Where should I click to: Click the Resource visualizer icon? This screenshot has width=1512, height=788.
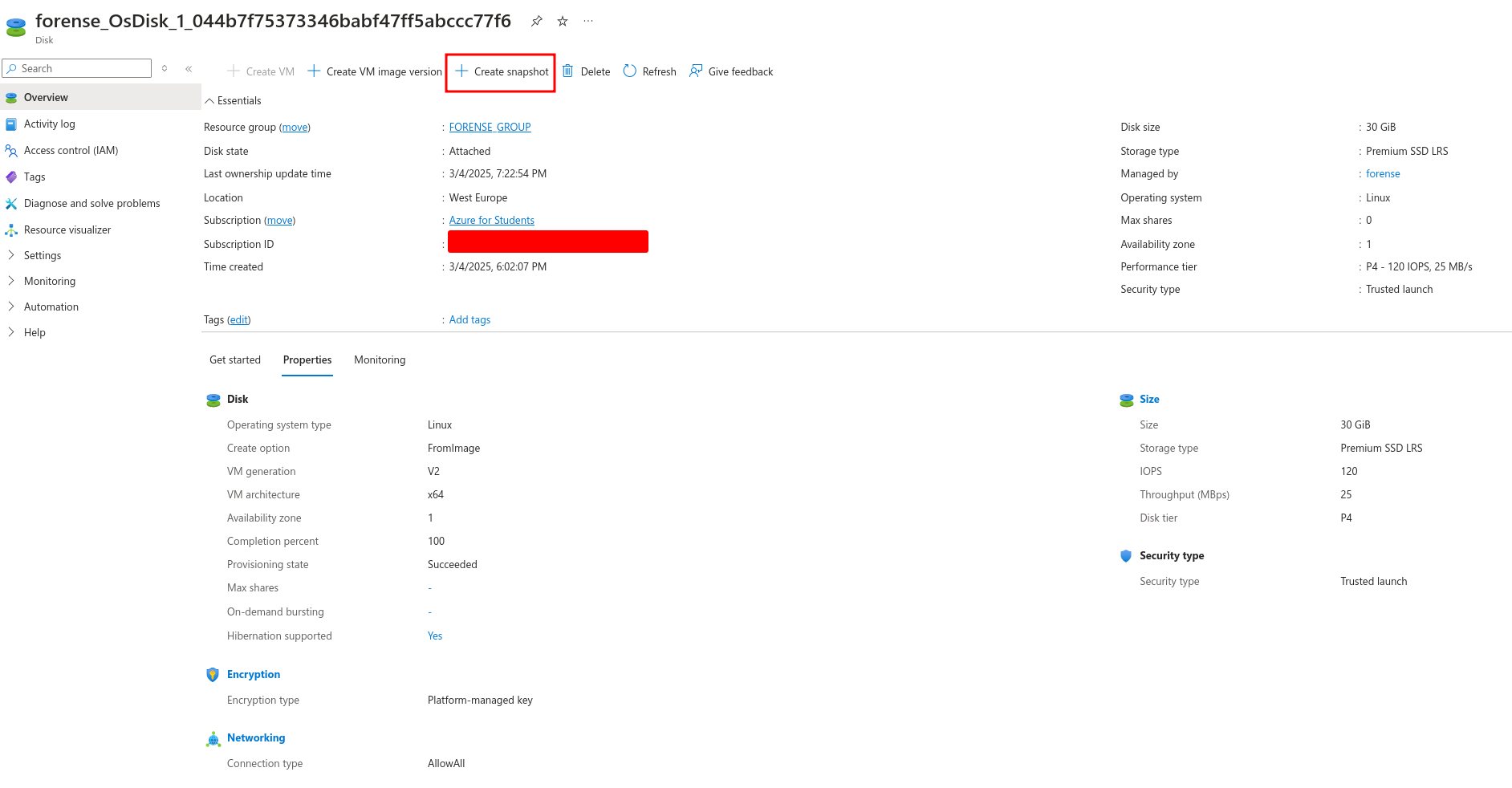(x=11, y=230)
